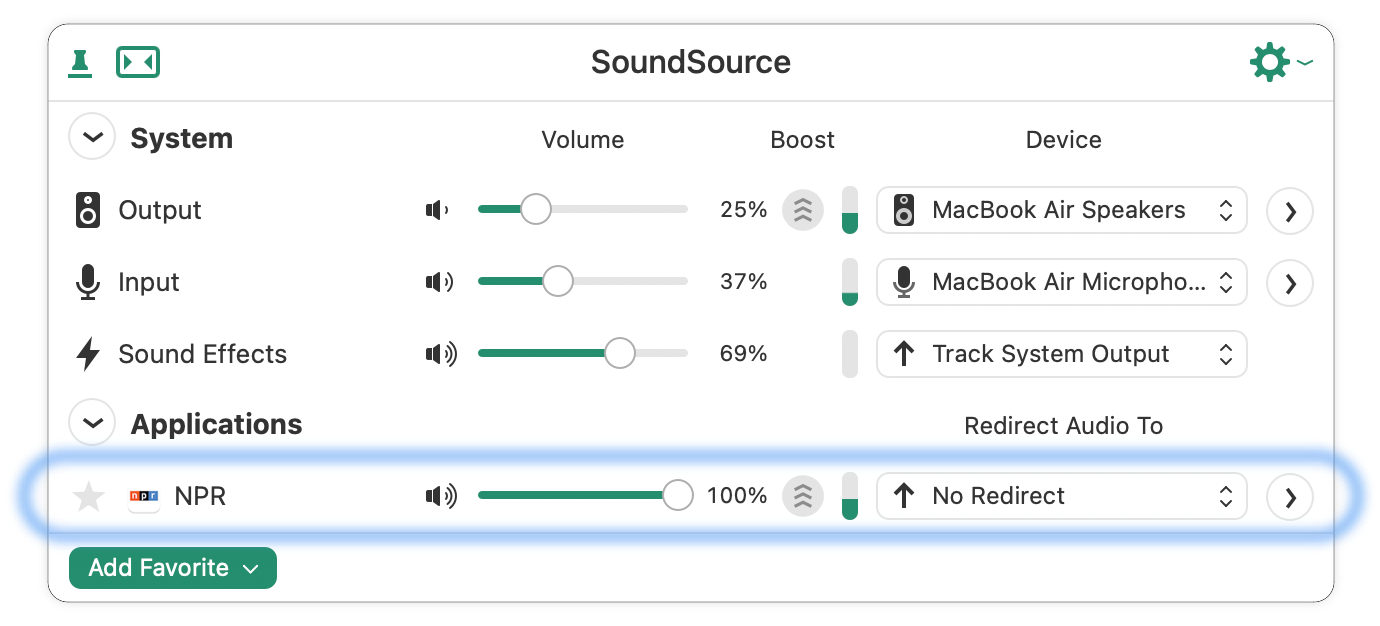Mute the Sound Effects speaker icon

441,354
